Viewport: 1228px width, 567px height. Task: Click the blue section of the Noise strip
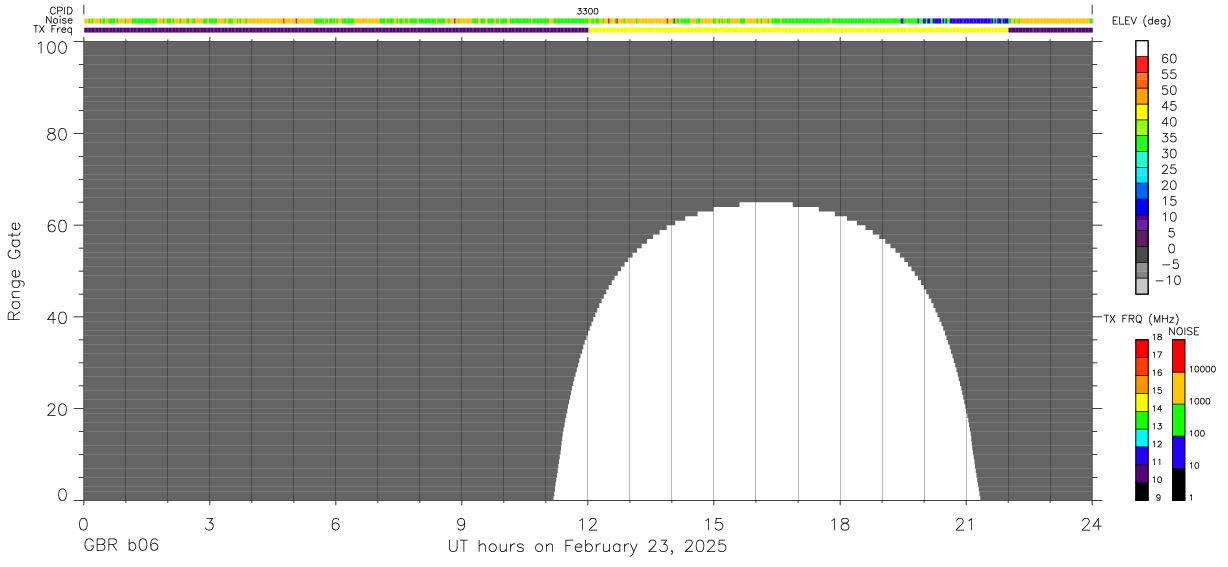978,20
